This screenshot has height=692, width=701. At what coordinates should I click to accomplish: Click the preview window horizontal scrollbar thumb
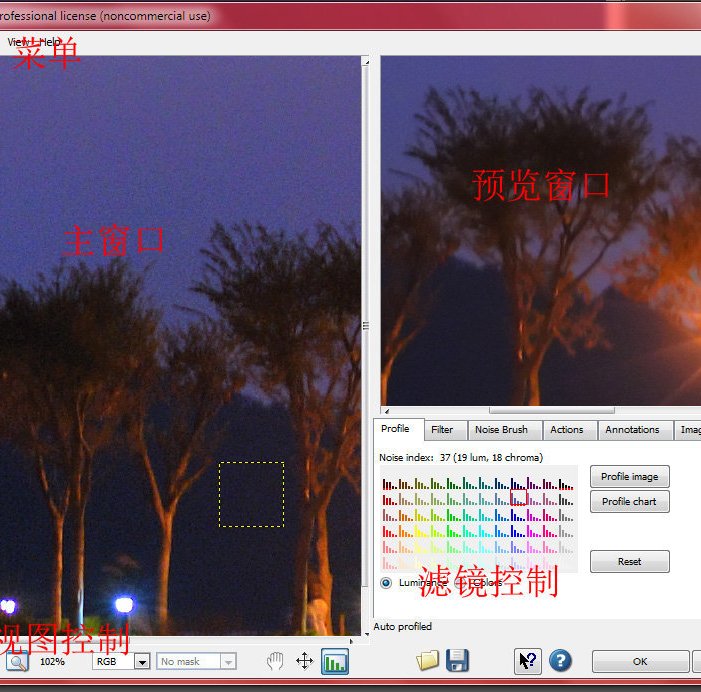click(552, 410)
